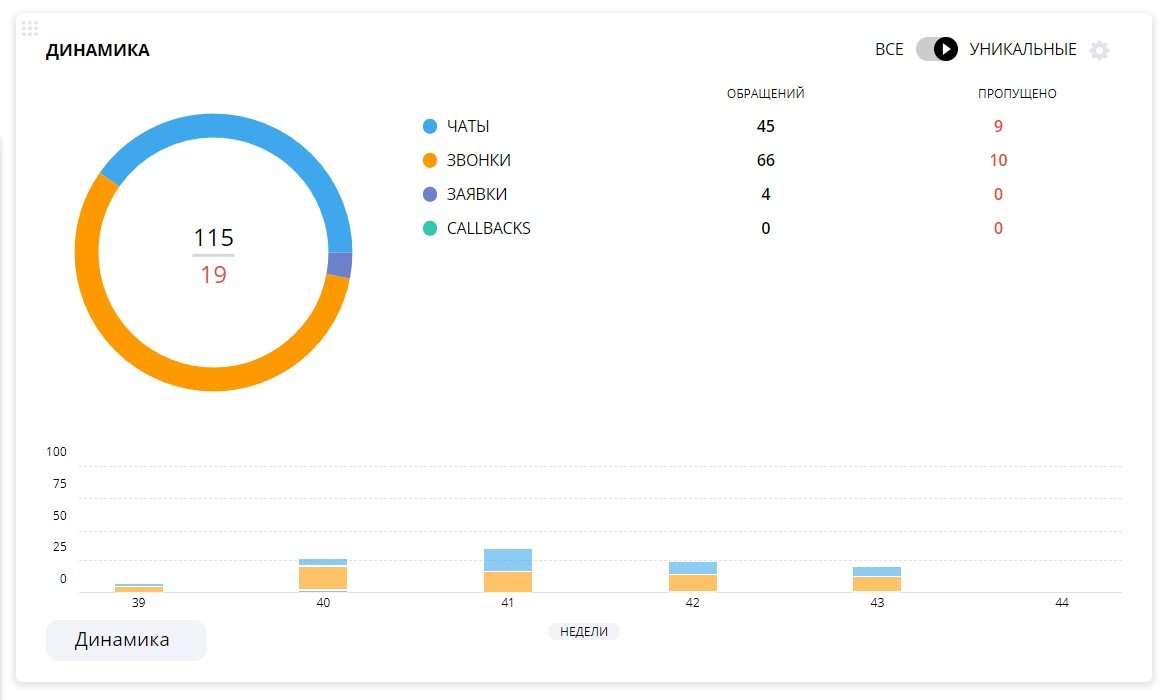Screen dimensions: 1170x700
Task: Open widget settings gear icon
Action: [x=1099, y=50]
